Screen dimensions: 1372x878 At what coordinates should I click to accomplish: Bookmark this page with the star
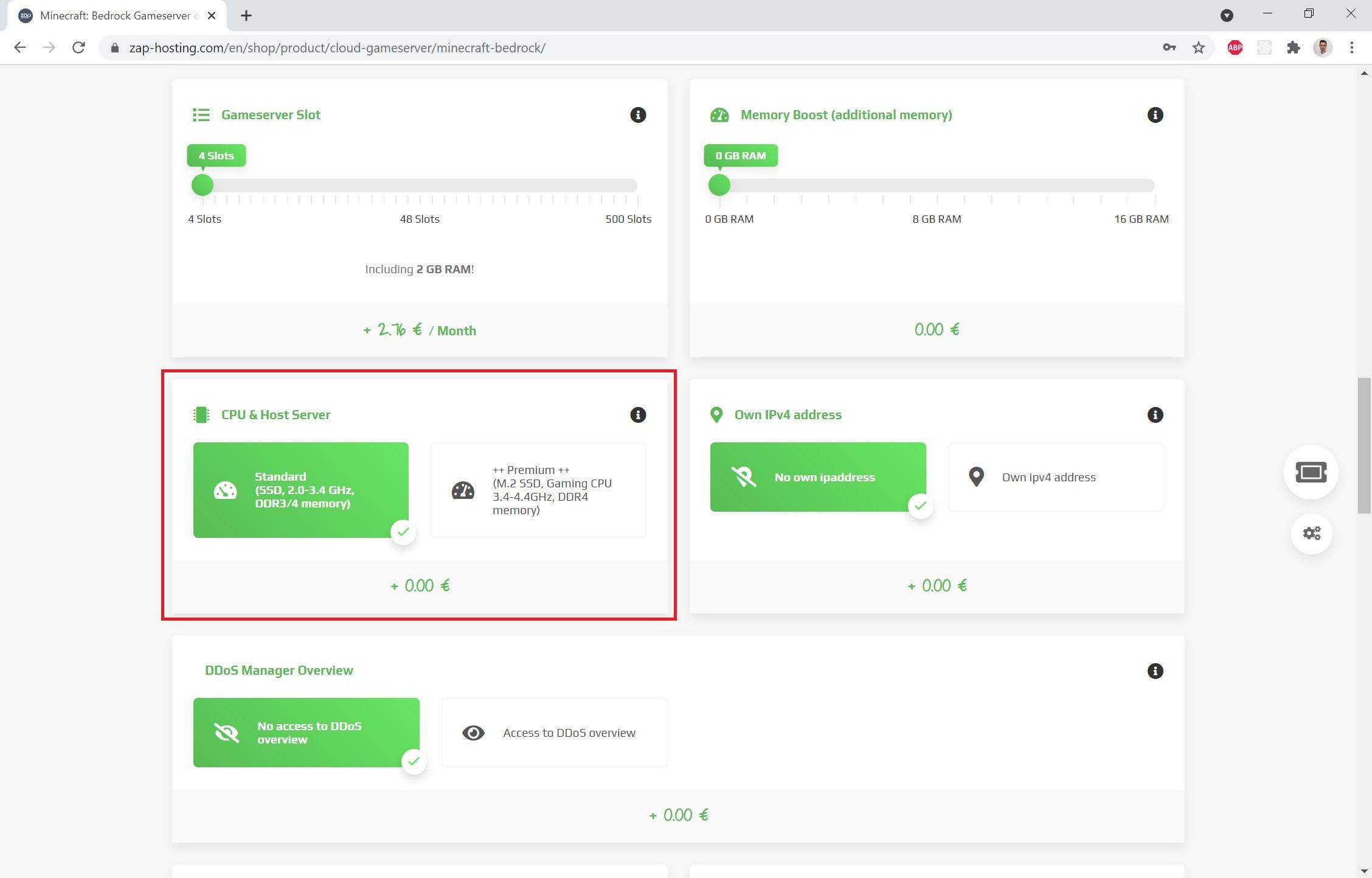click(1198, 47)
